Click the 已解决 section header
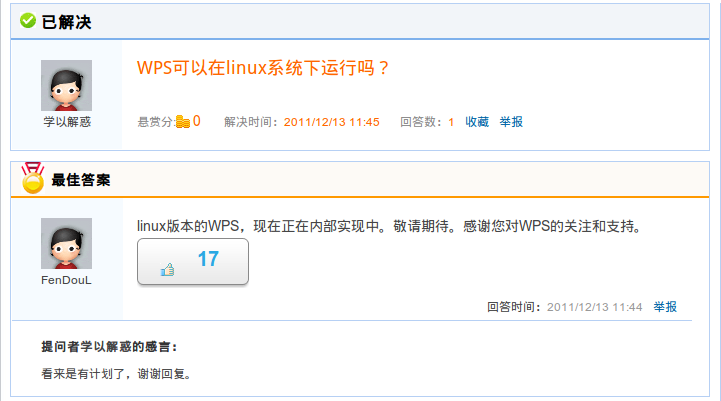 click(66, 22)
